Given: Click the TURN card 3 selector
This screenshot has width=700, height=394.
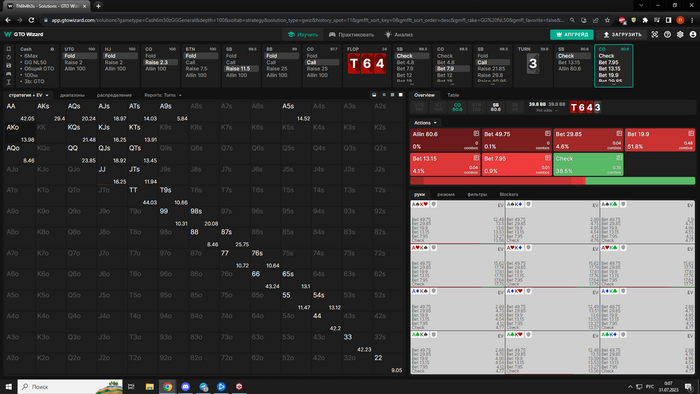Looking at the screenshot, I should (x=533, y=64).
